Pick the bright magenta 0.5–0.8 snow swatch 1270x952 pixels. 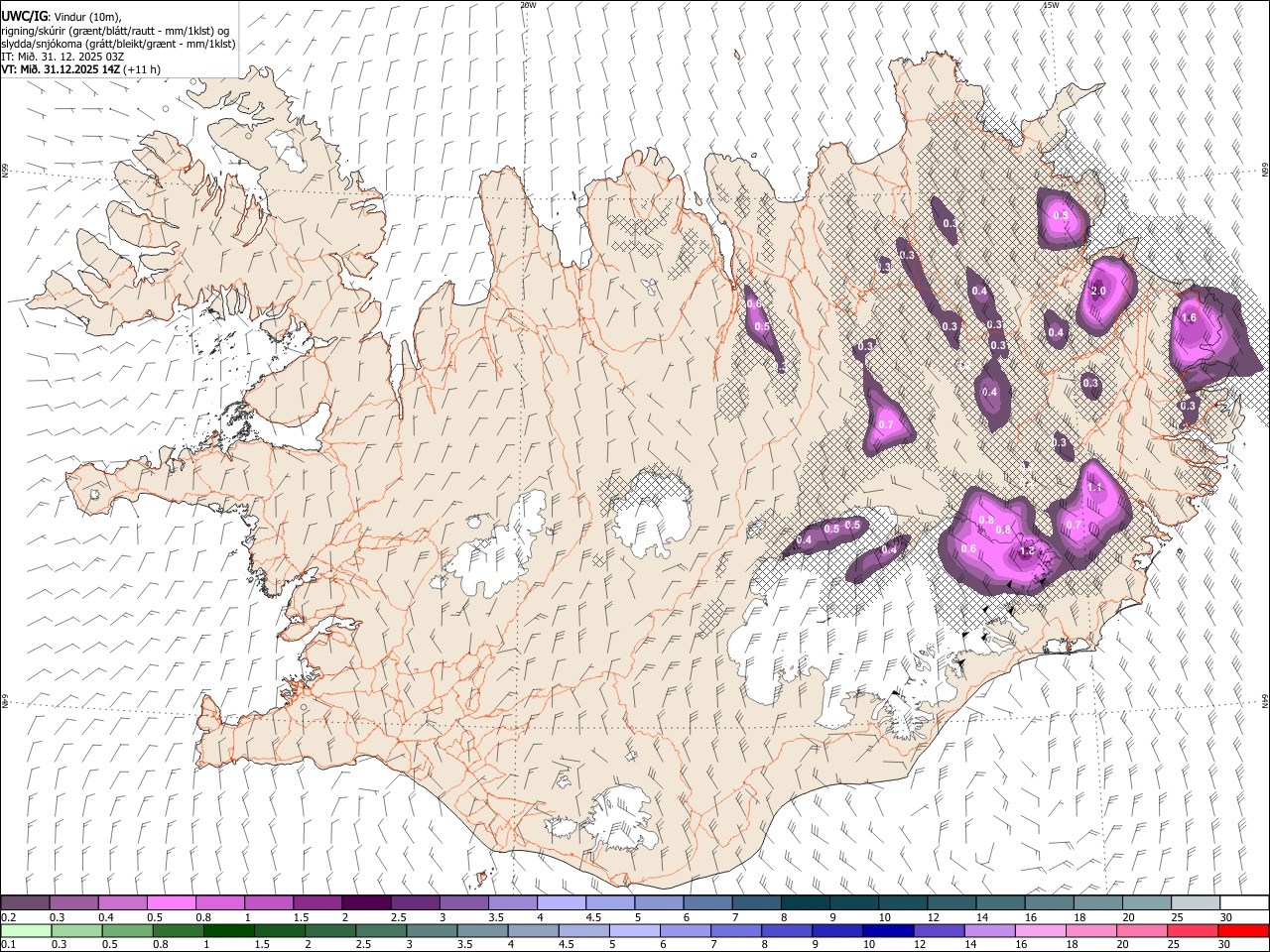[171, 903]
